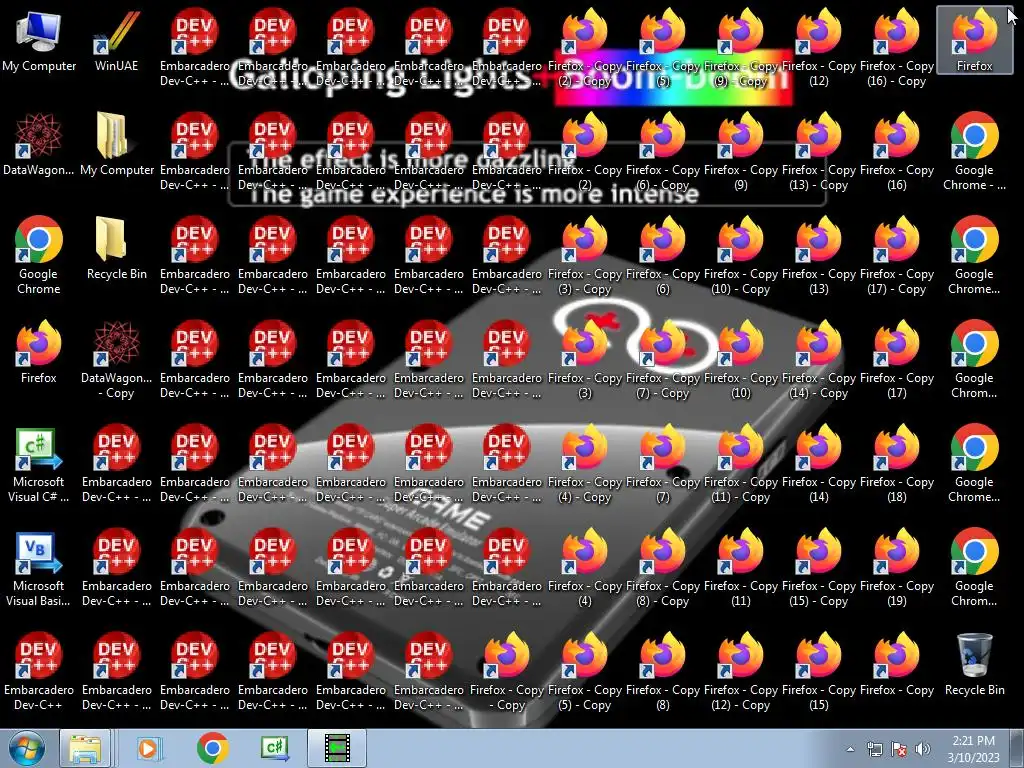Open the Action Center flag icon

pyautogui.click(x=899, y=749)
